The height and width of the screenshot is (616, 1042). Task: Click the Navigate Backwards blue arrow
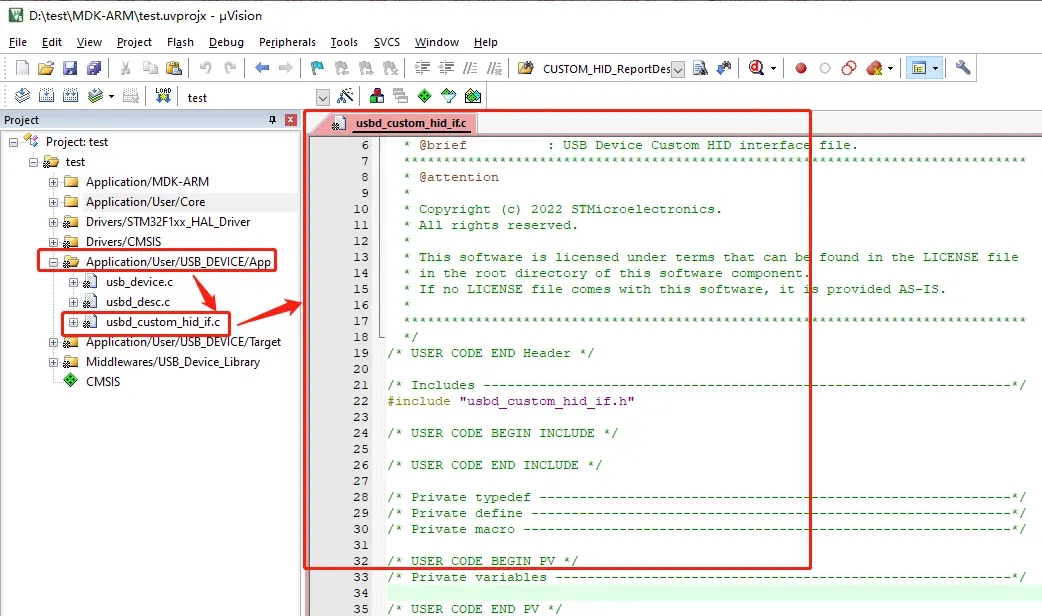262,68
